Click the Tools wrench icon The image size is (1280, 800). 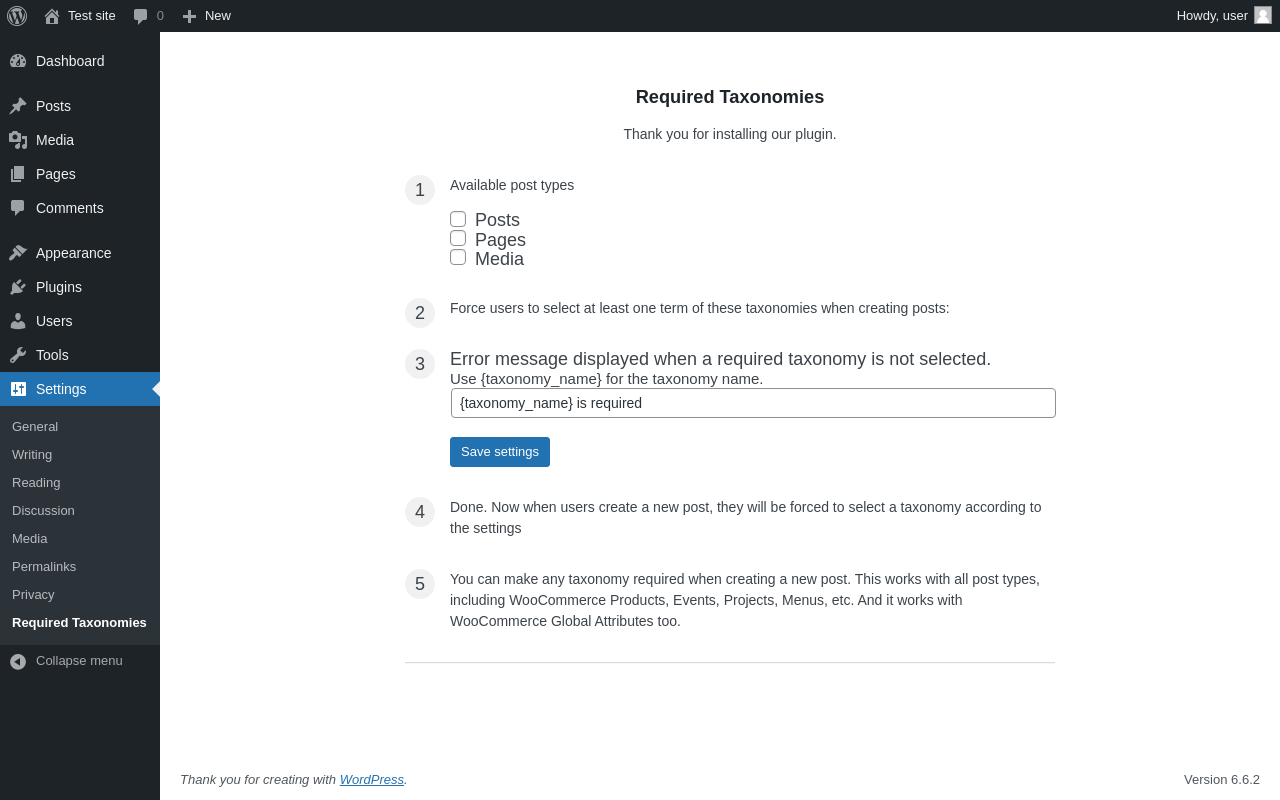tap(18, 355)
